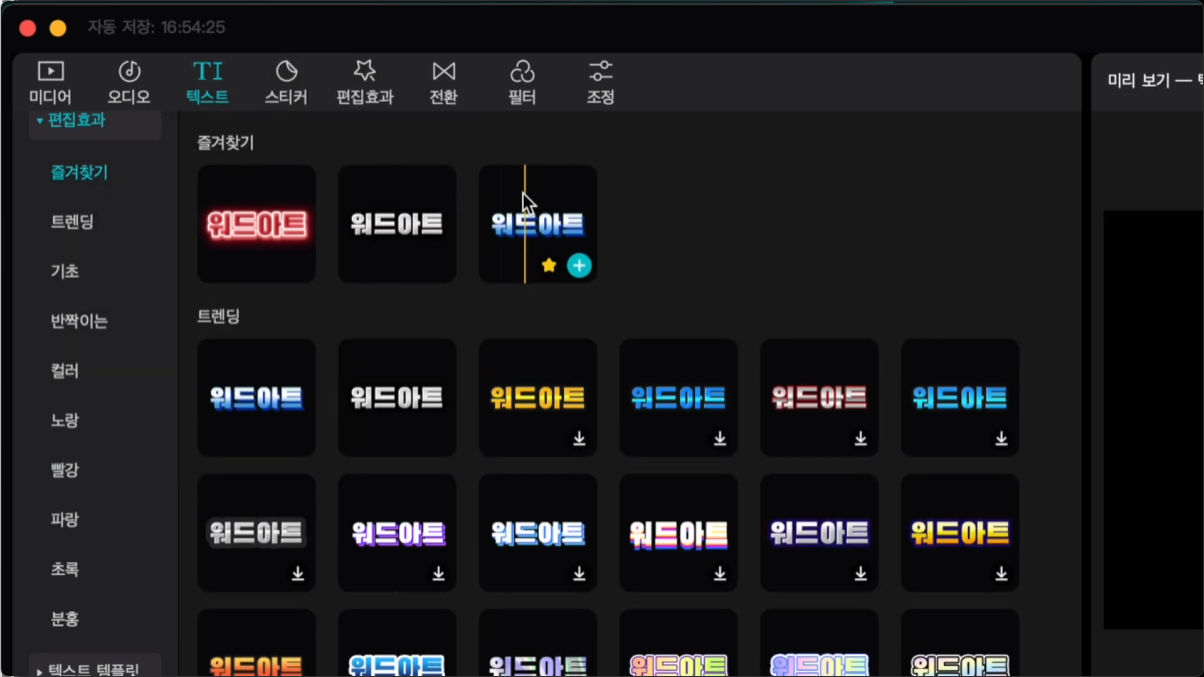Select 즐겨찾기 in the left sidebar
Screen dimensions: 1204x677
pos(80,172)
